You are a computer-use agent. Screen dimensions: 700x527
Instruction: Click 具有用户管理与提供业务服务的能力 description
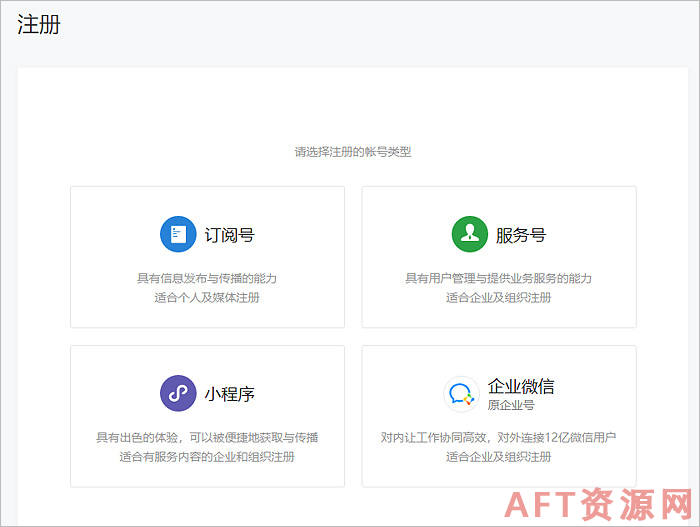click(x=498, y=278)
